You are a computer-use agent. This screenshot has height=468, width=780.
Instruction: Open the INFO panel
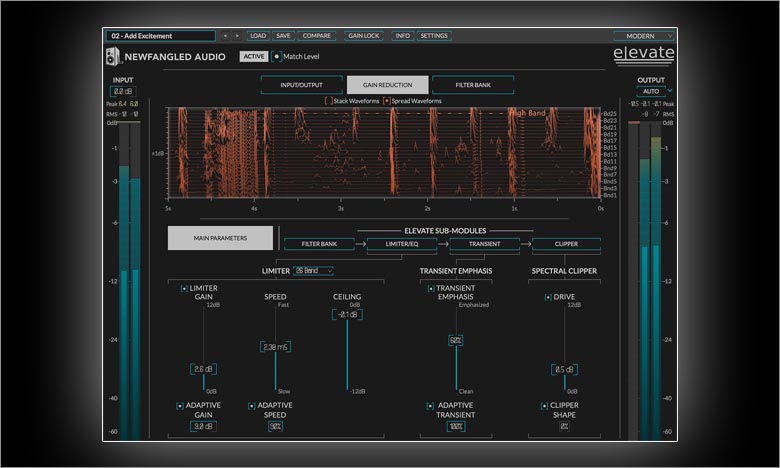(x=402, y=36)
